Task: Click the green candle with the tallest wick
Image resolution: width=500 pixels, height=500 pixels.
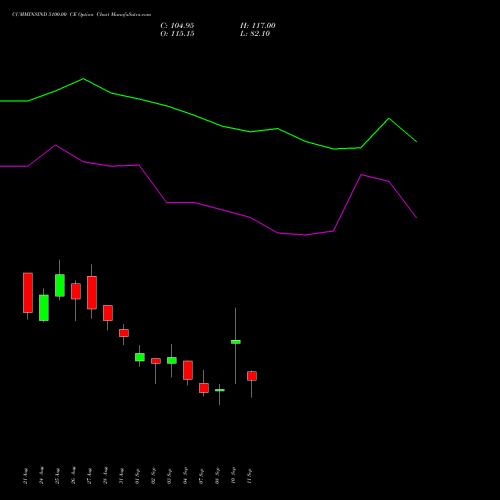Action: 236,342
